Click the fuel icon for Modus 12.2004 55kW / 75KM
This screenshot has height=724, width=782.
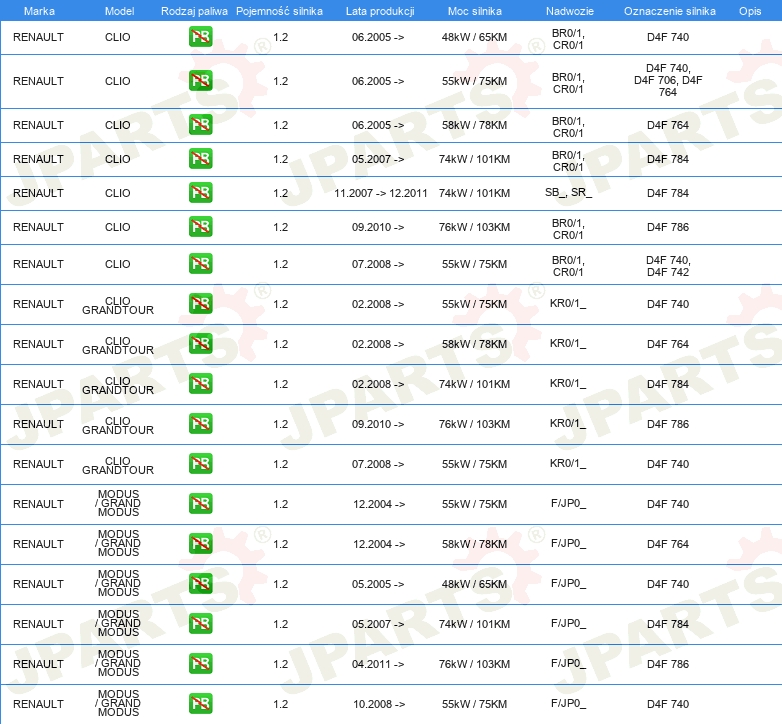(x=200, y=504)
